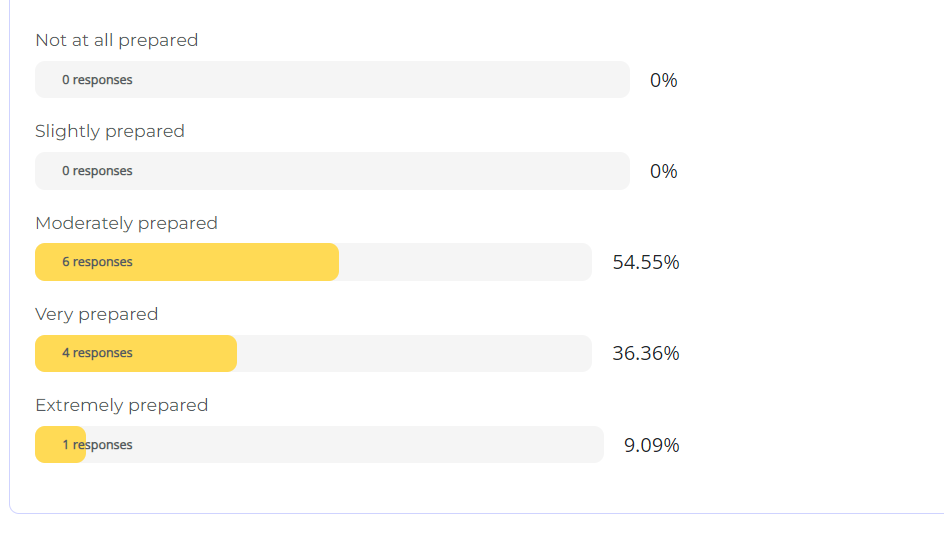The image size is (944, 540).
Task: Click the "Very prepared" label
Action: (96, 314)
